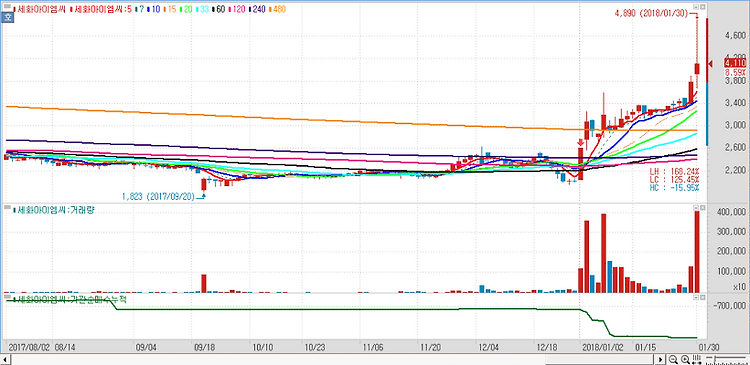Click the current price tag 4,110
The height and width of the screenshot is (365, 750).
734,63
